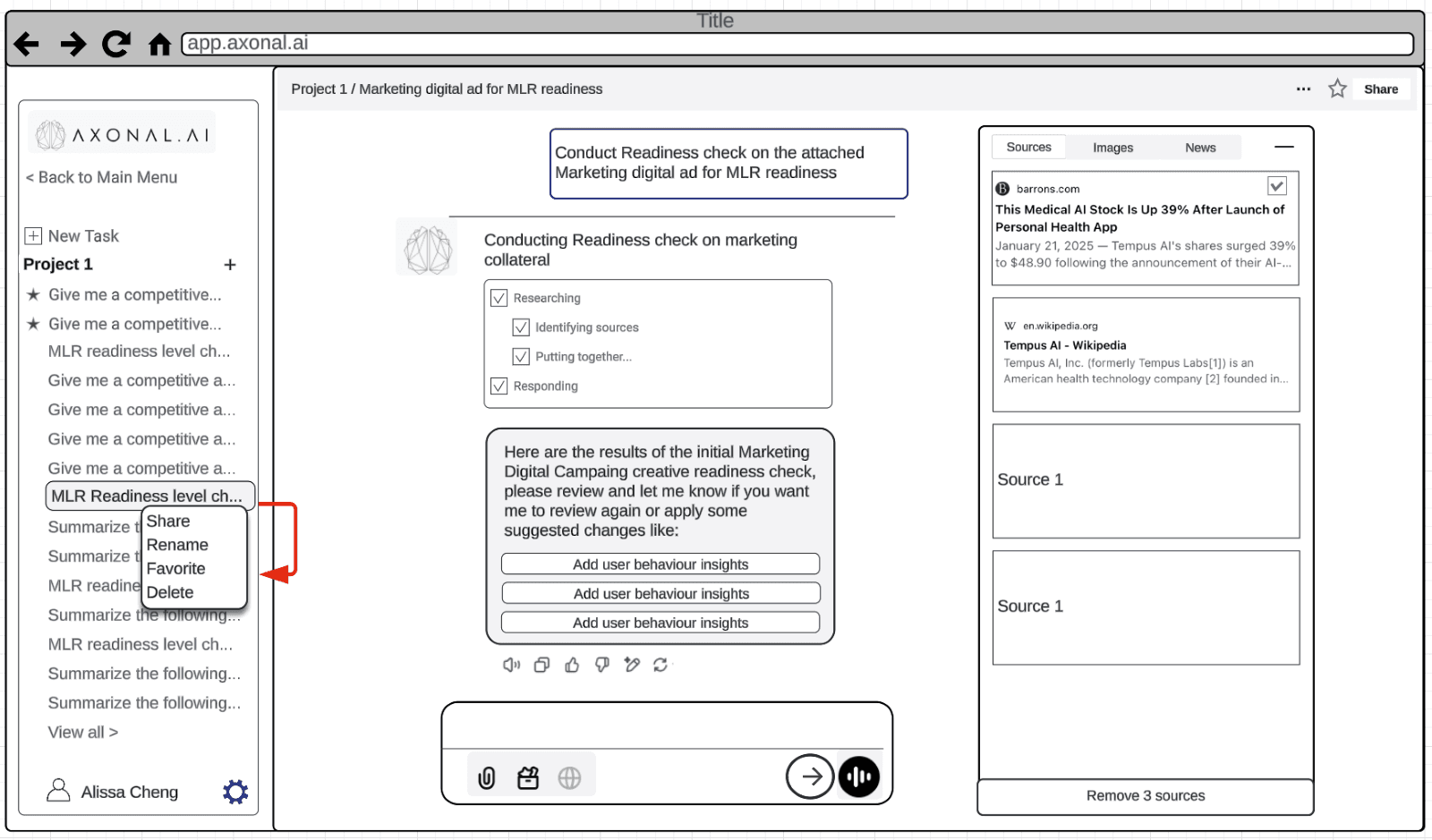Favorite this task with star icon
This screenshot has height=840, width=1432.
1337,89
